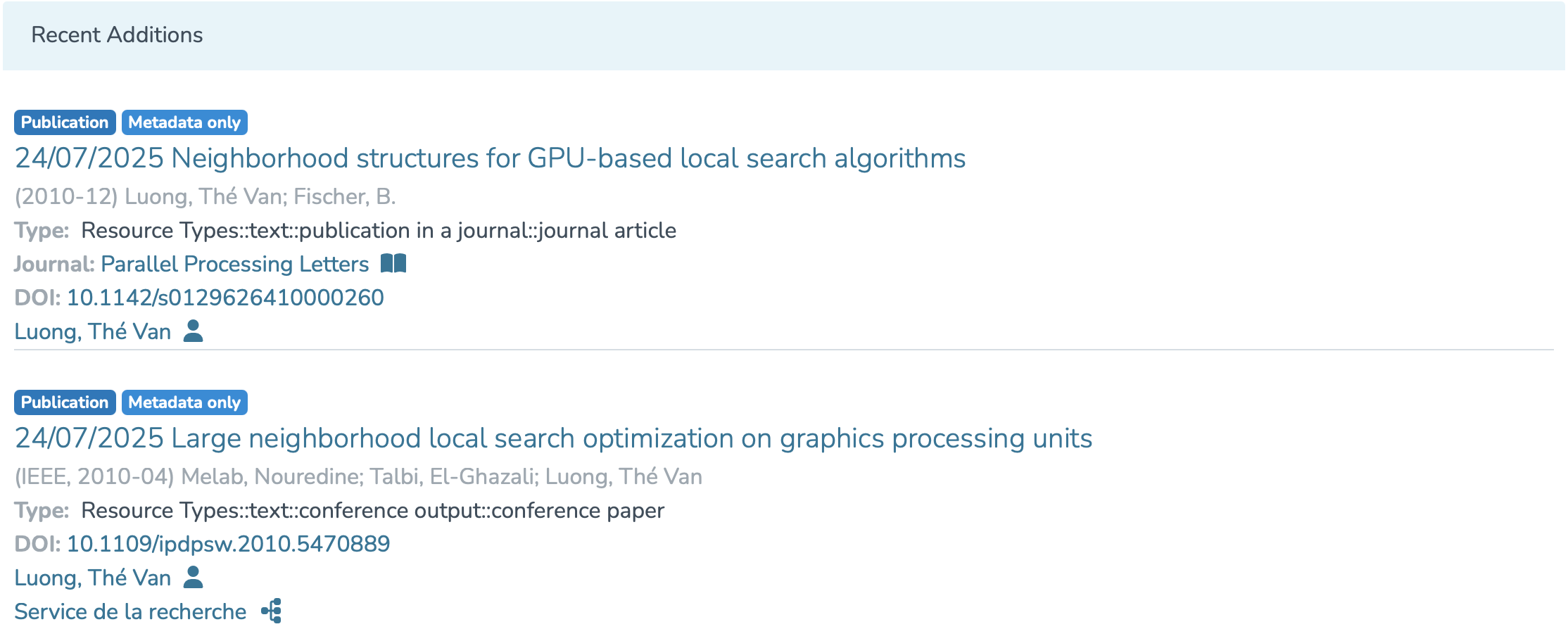Click person icon in the second publication entry
The width and height of the screenshot is (1568, 629).
(x=193, y=577)
